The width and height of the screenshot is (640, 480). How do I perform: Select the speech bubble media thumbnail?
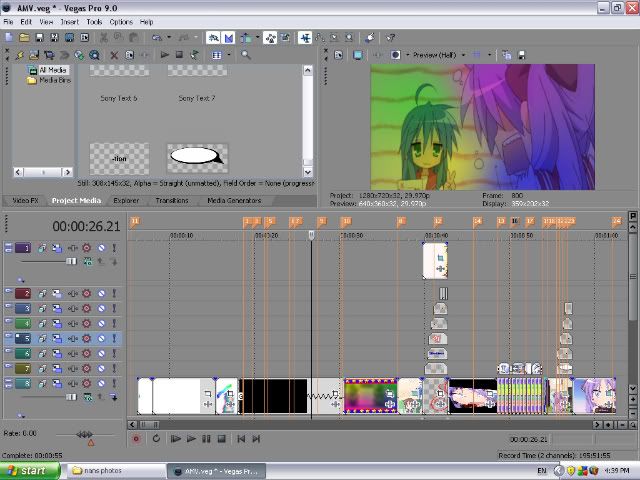point(197,158)
